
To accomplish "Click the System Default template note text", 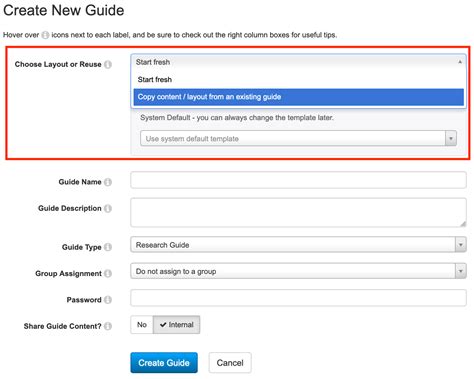I will coord(237,118).
